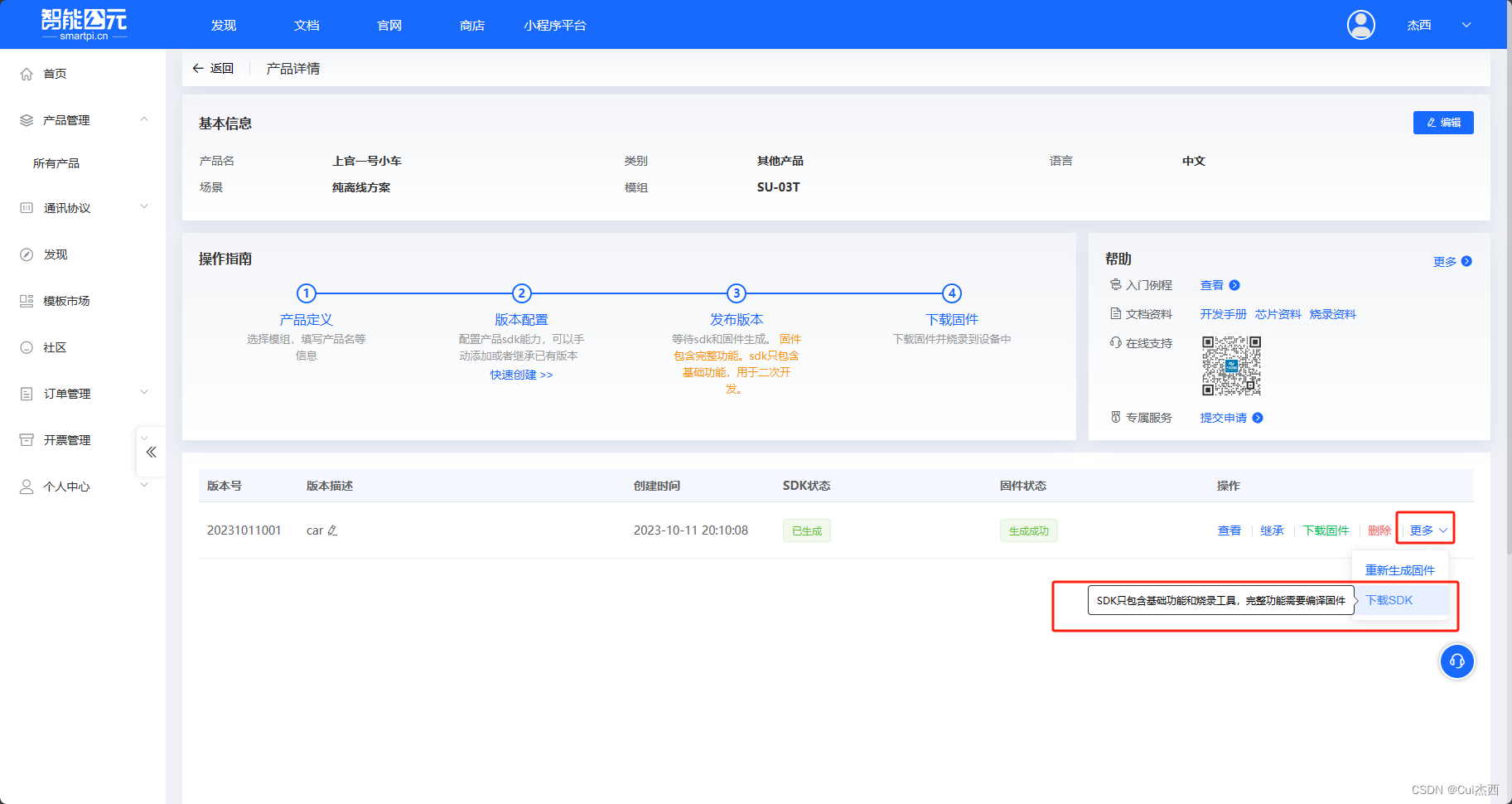
Task: Open 文档 in the top navigation
Action: click(307, 26)
